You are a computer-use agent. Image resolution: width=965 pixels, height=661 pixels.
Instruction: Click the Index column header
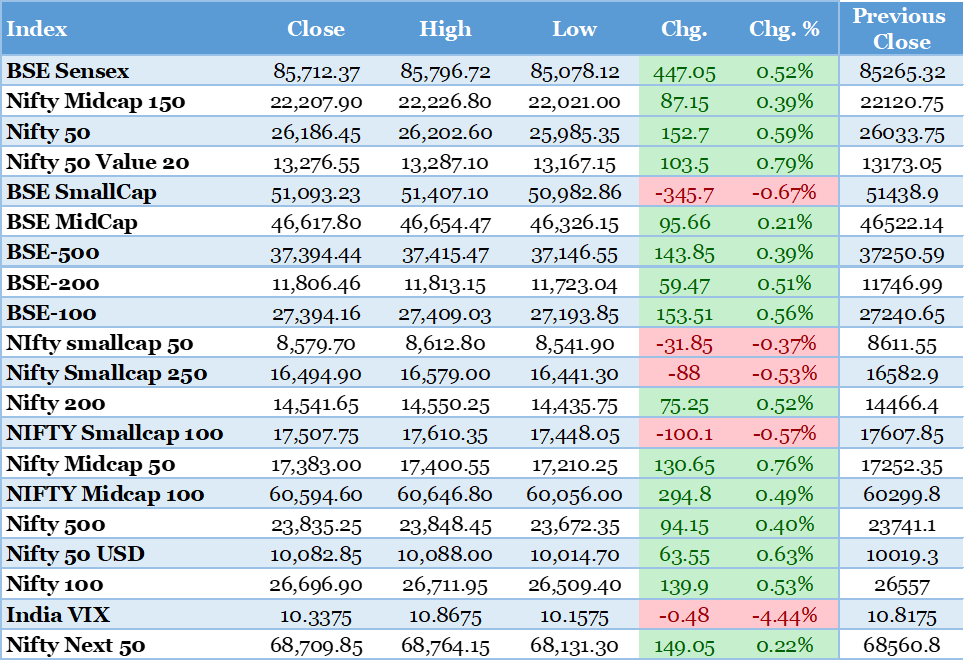pyautogui.click(x=37, y=29)
